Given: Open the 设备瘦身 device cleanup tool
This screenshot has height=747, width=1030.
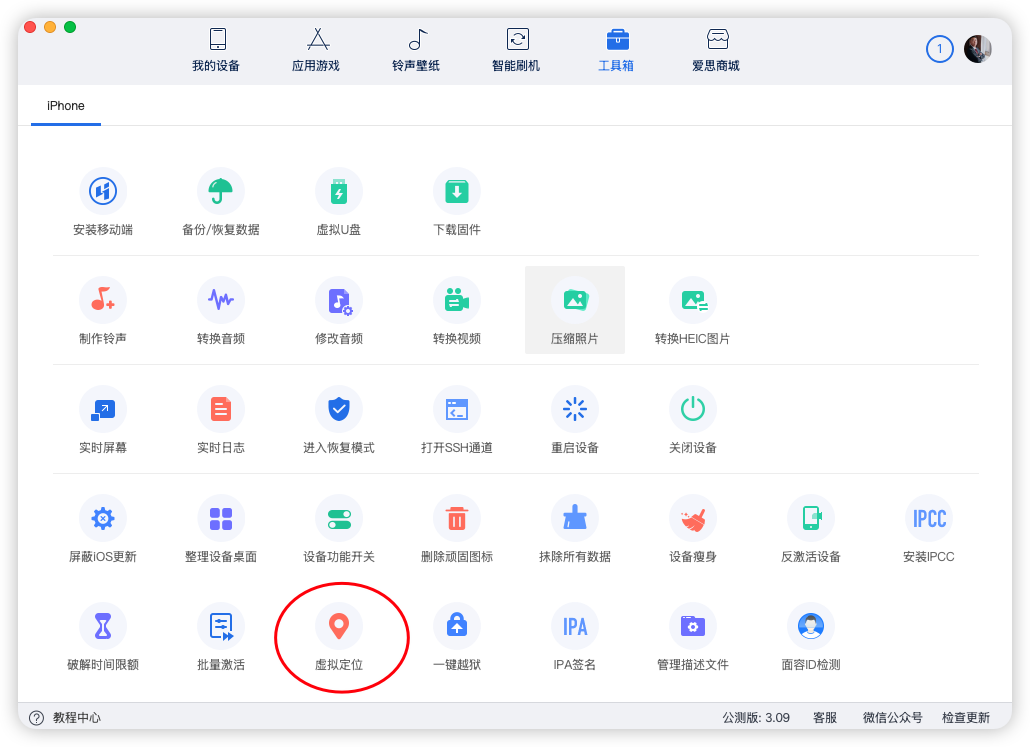Looking at the screenshot, I should click(x=693, y=528).
